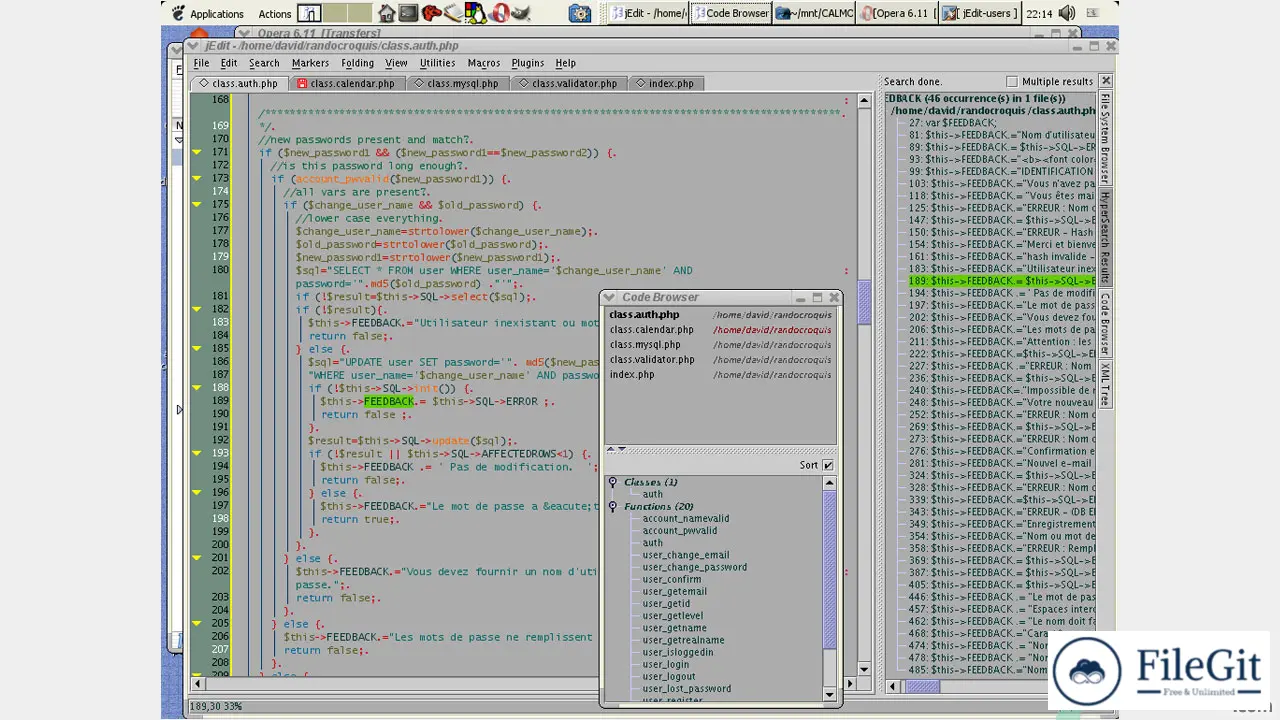Screen dimensions: 1280x720
Task: Jump to user_login function in tree
Action: [665, 664]
